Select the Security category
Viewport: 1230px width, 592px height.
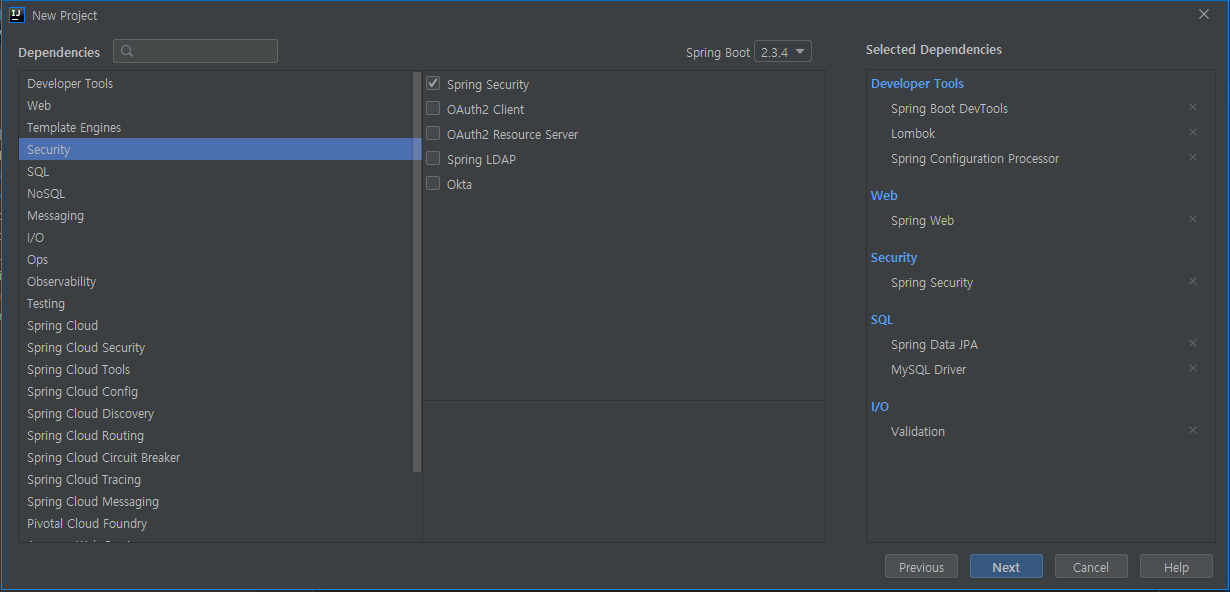216,150
